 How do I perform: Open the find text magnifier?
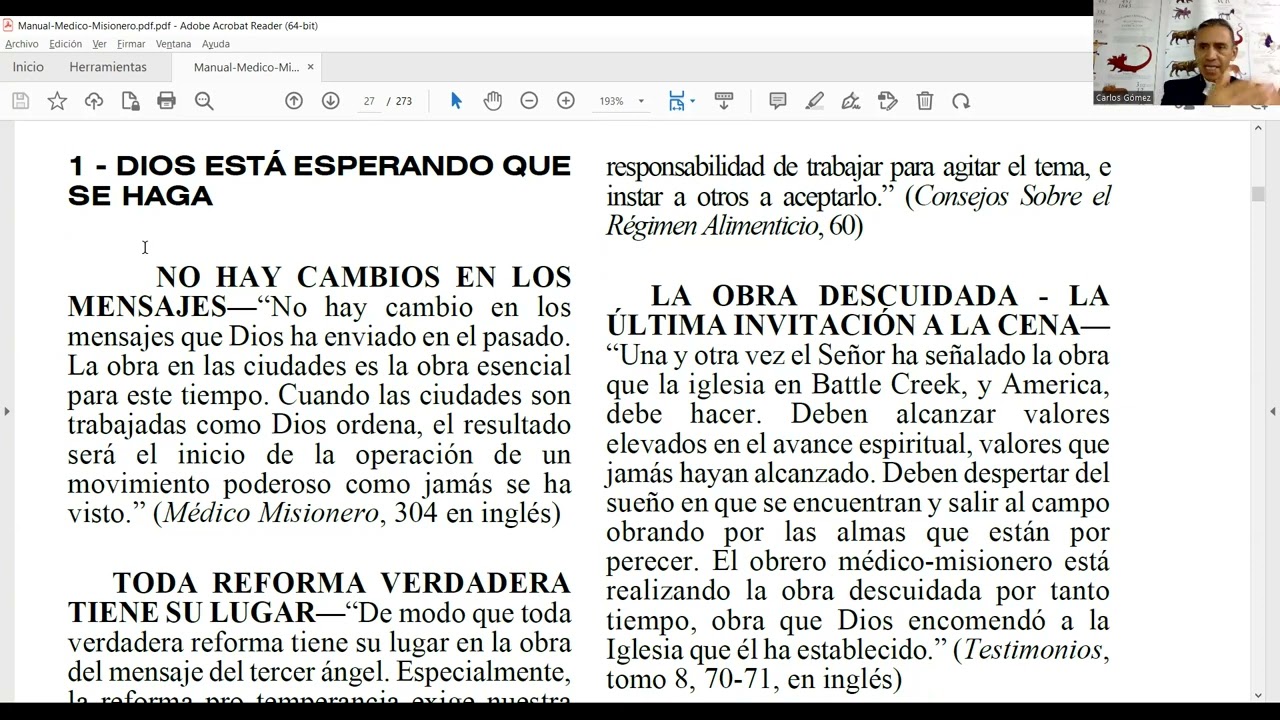[x=204, y=101]
